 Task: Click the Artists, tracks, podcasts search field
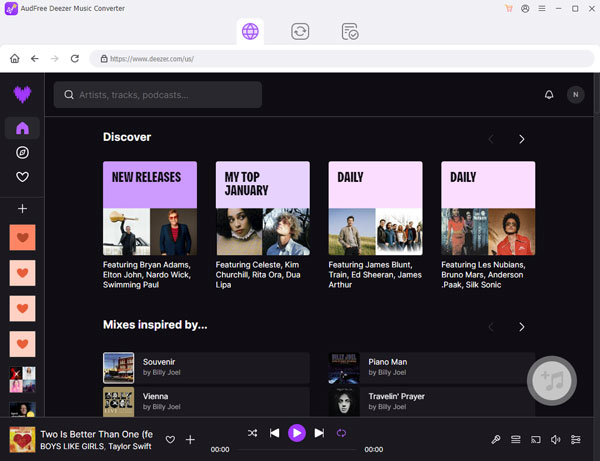(158, 94)
